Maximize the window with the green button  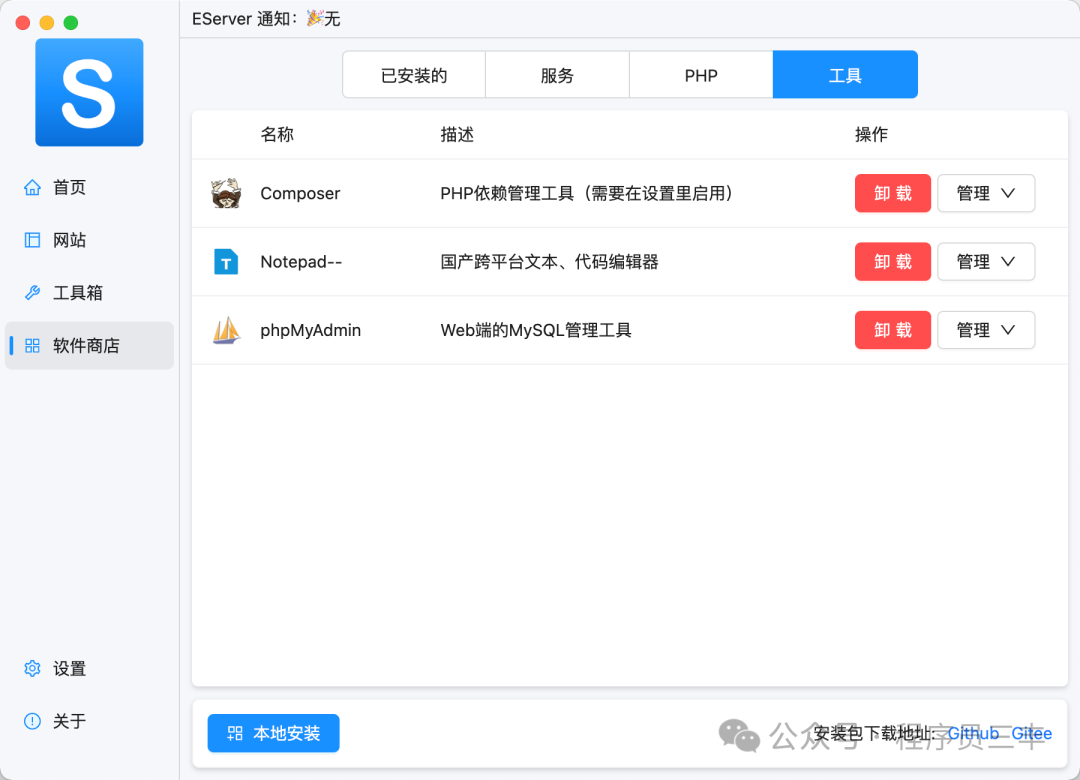71,23
